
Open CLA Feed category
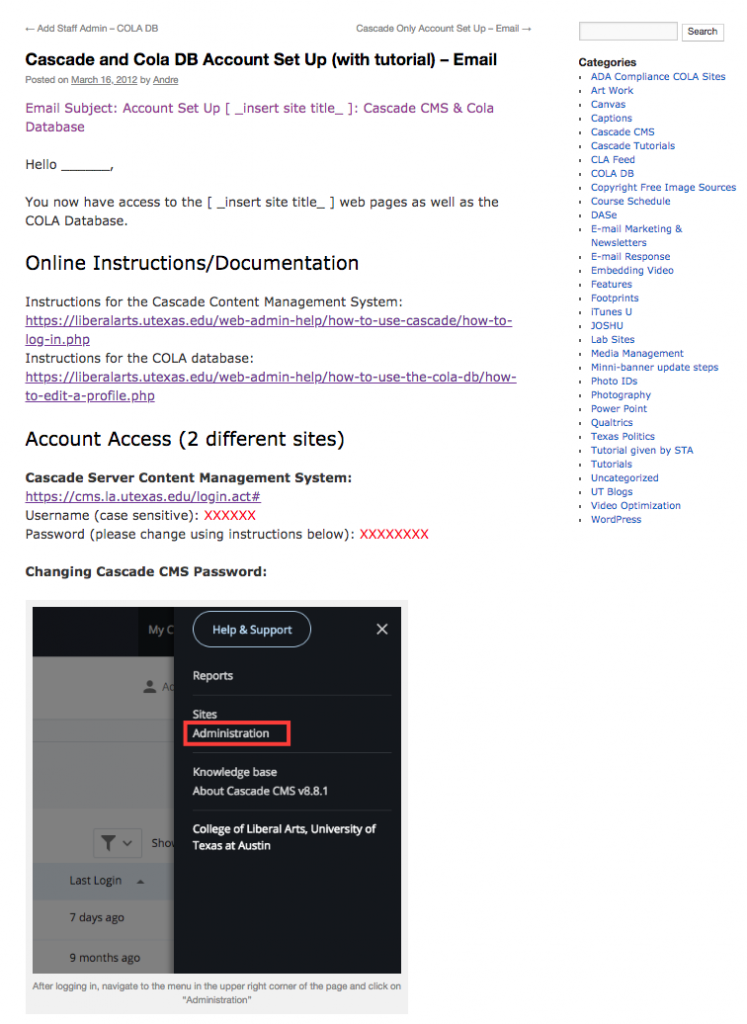[x=612, y=159]
